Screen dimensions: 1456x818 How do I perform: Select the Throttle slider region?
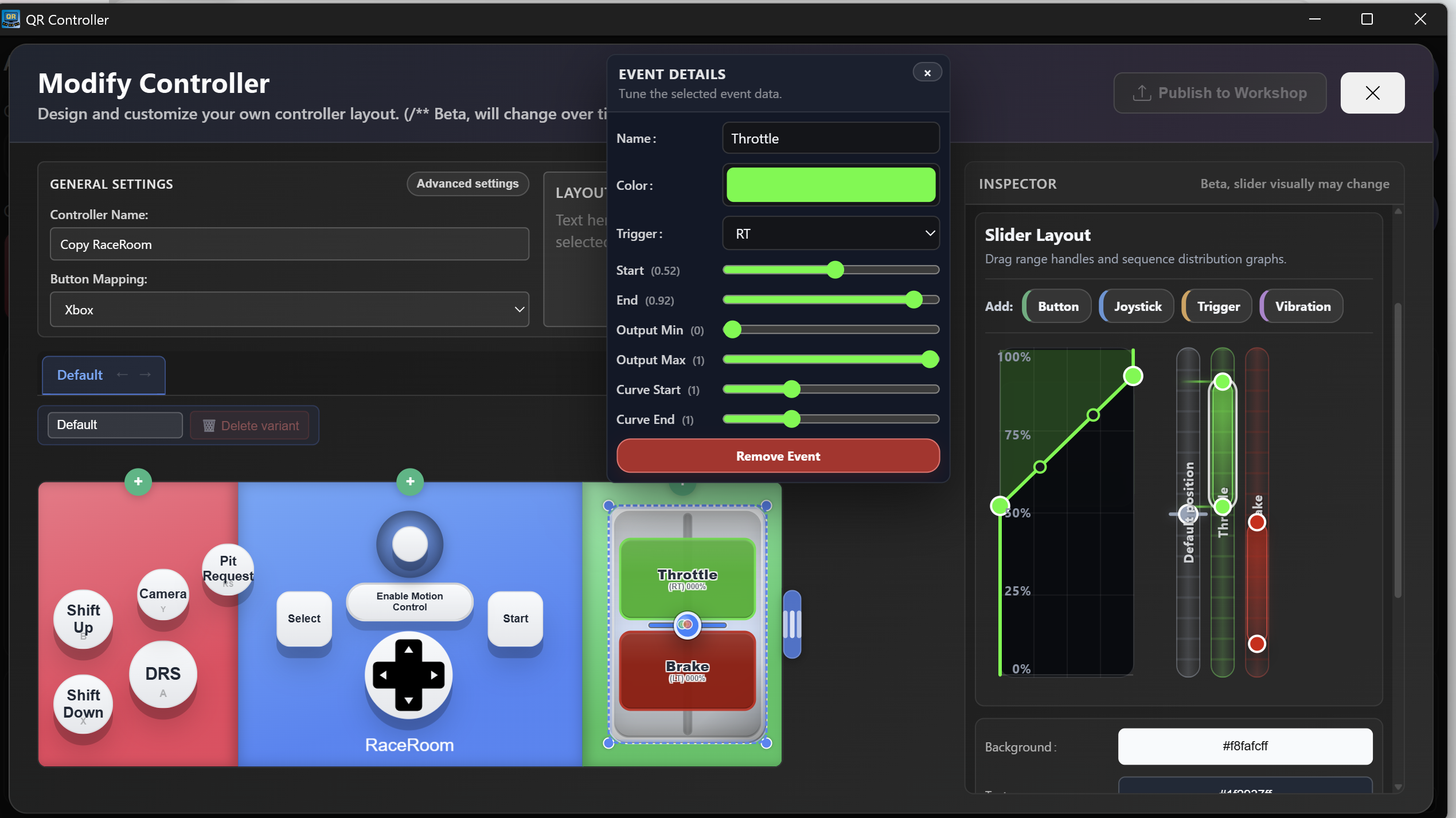[x=687, y=578]
